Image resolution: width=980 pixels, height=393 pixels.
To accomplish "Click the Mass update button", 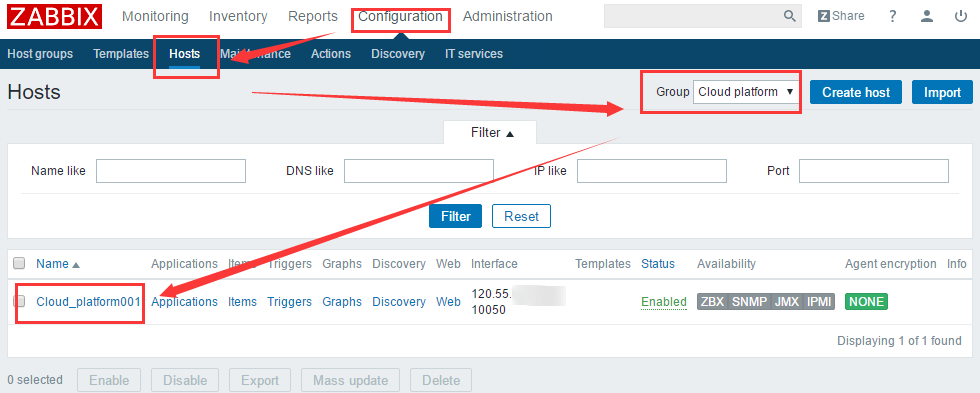I will (x=350, y=381).
